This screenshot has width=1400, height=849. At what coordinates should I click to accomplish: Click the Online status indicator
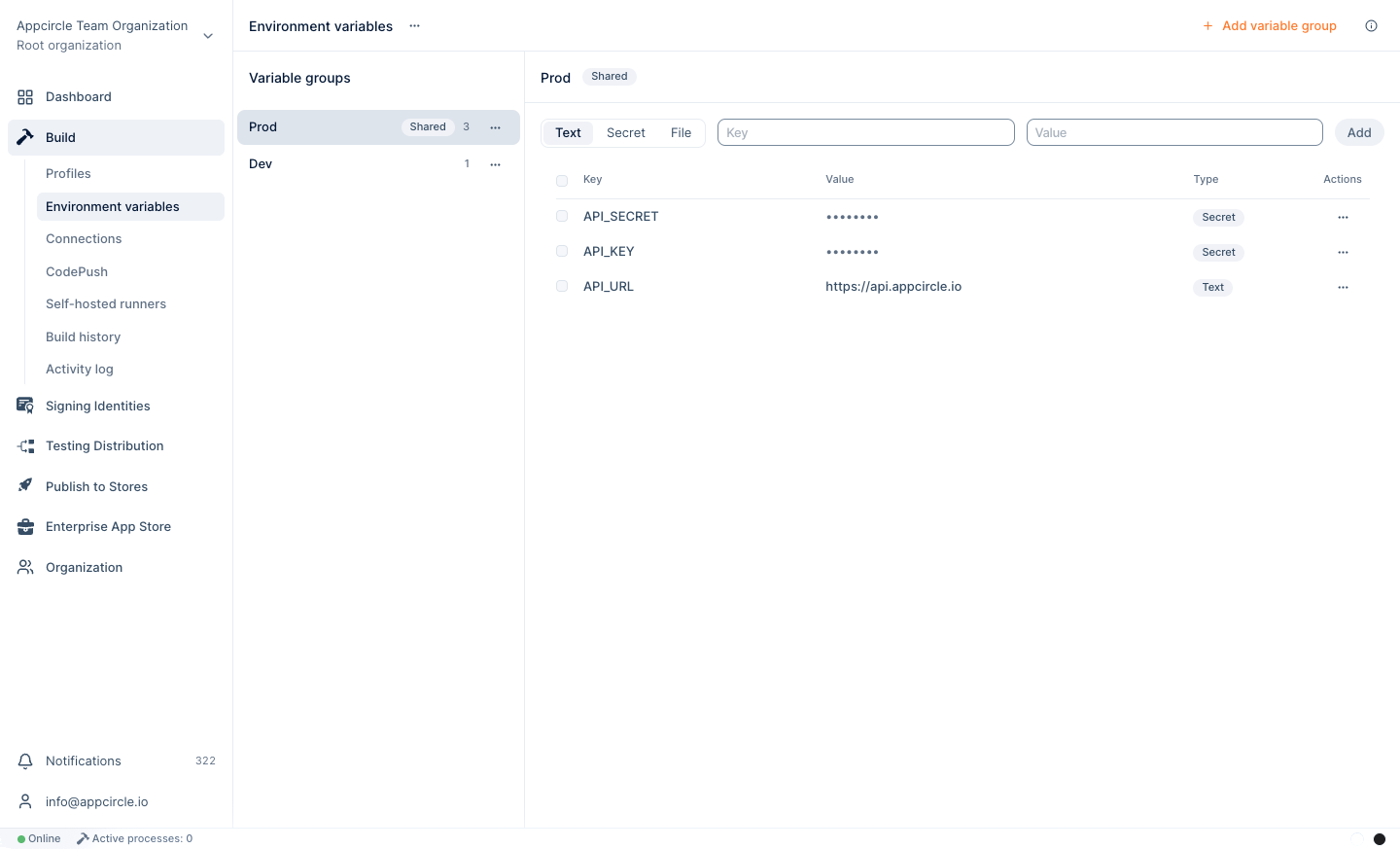(x=39, y=838)
